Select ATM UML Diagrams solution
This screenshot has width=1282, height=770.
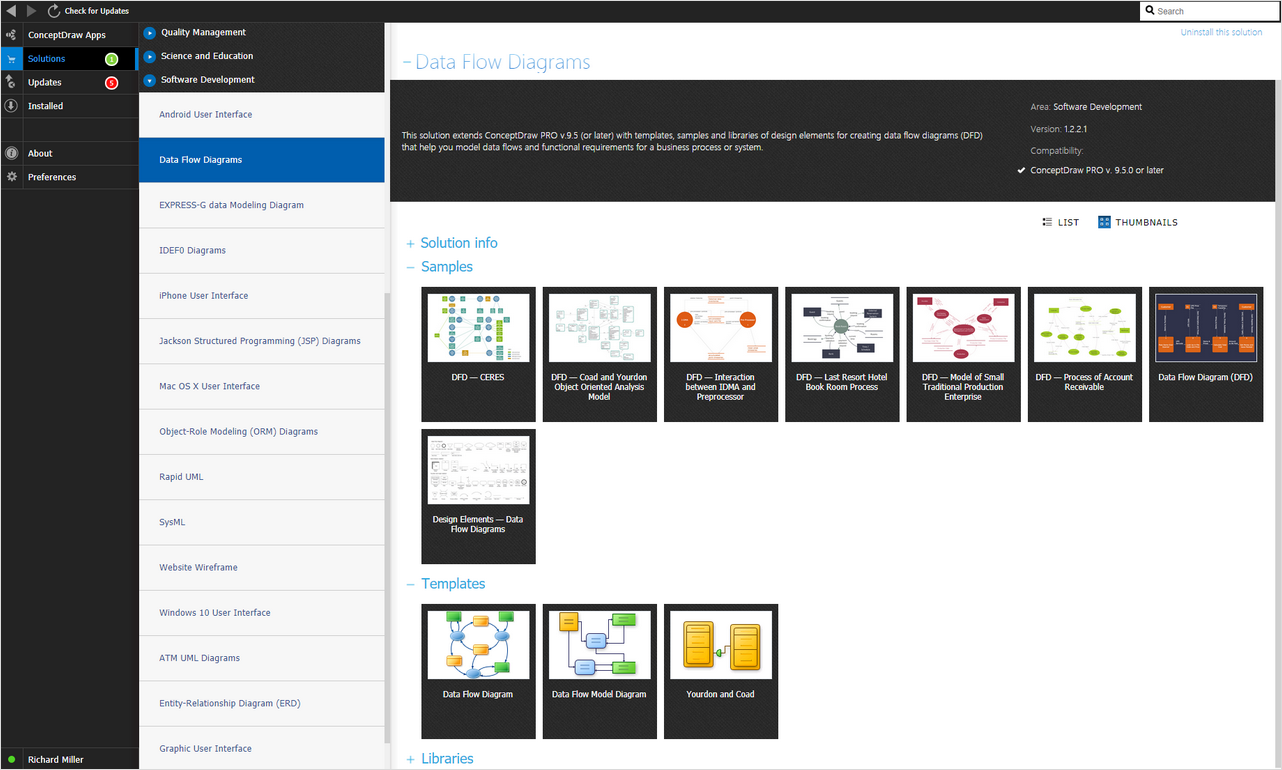coord(261,658)
